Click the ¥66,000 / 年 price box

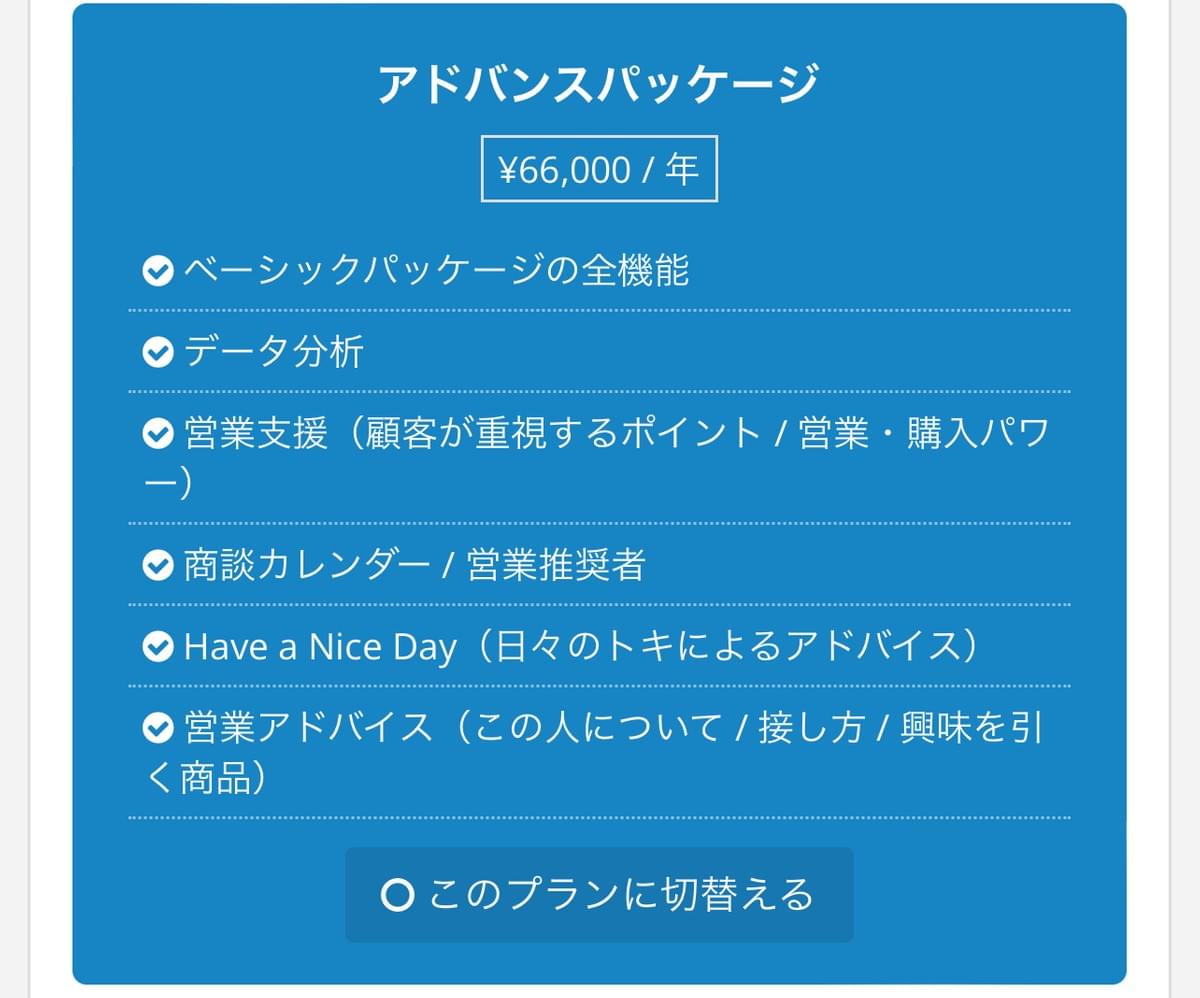(599, 169)
